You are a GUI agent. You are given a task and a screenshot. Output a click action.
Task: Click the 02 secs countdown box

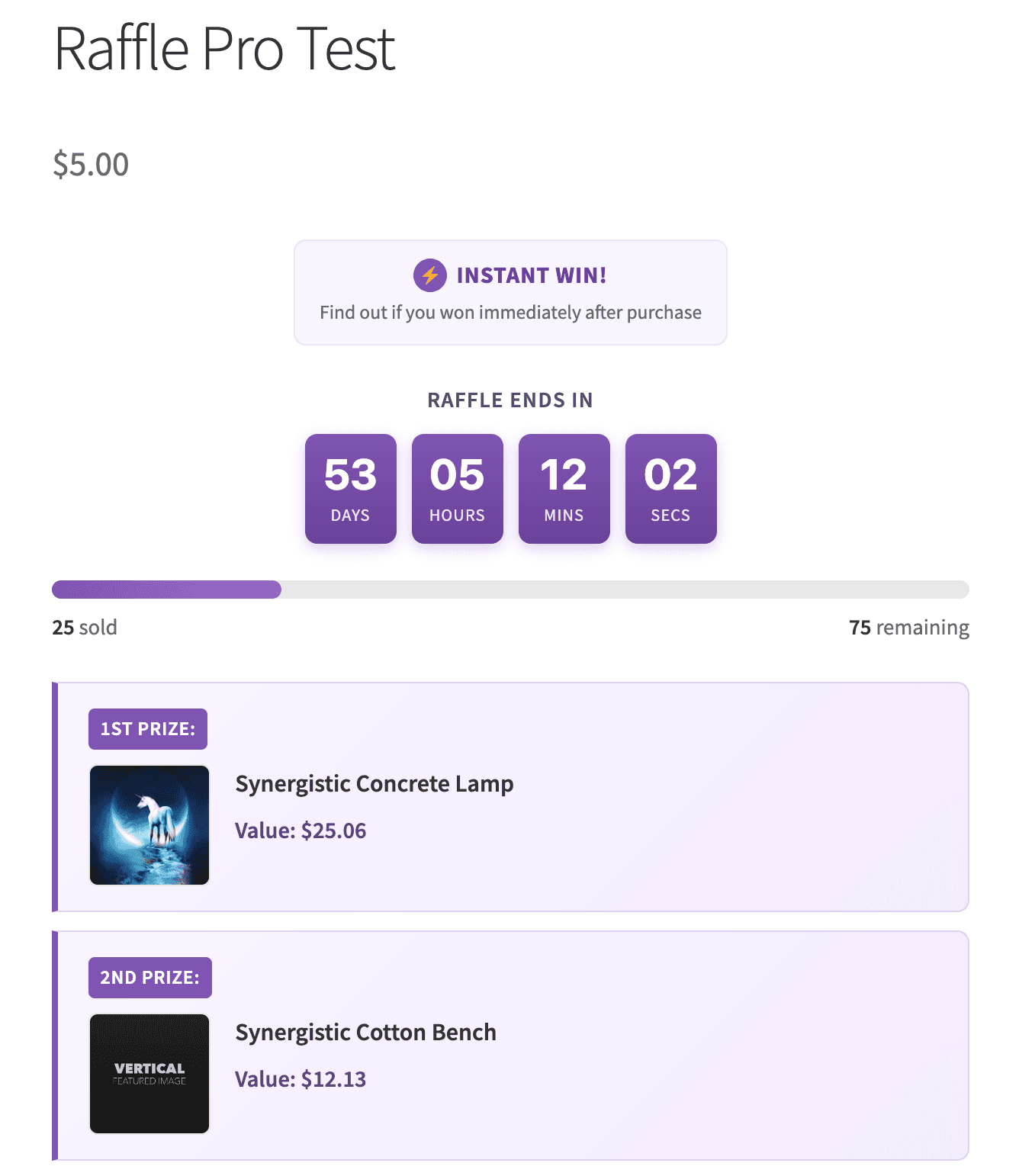[x=671, y=489]
